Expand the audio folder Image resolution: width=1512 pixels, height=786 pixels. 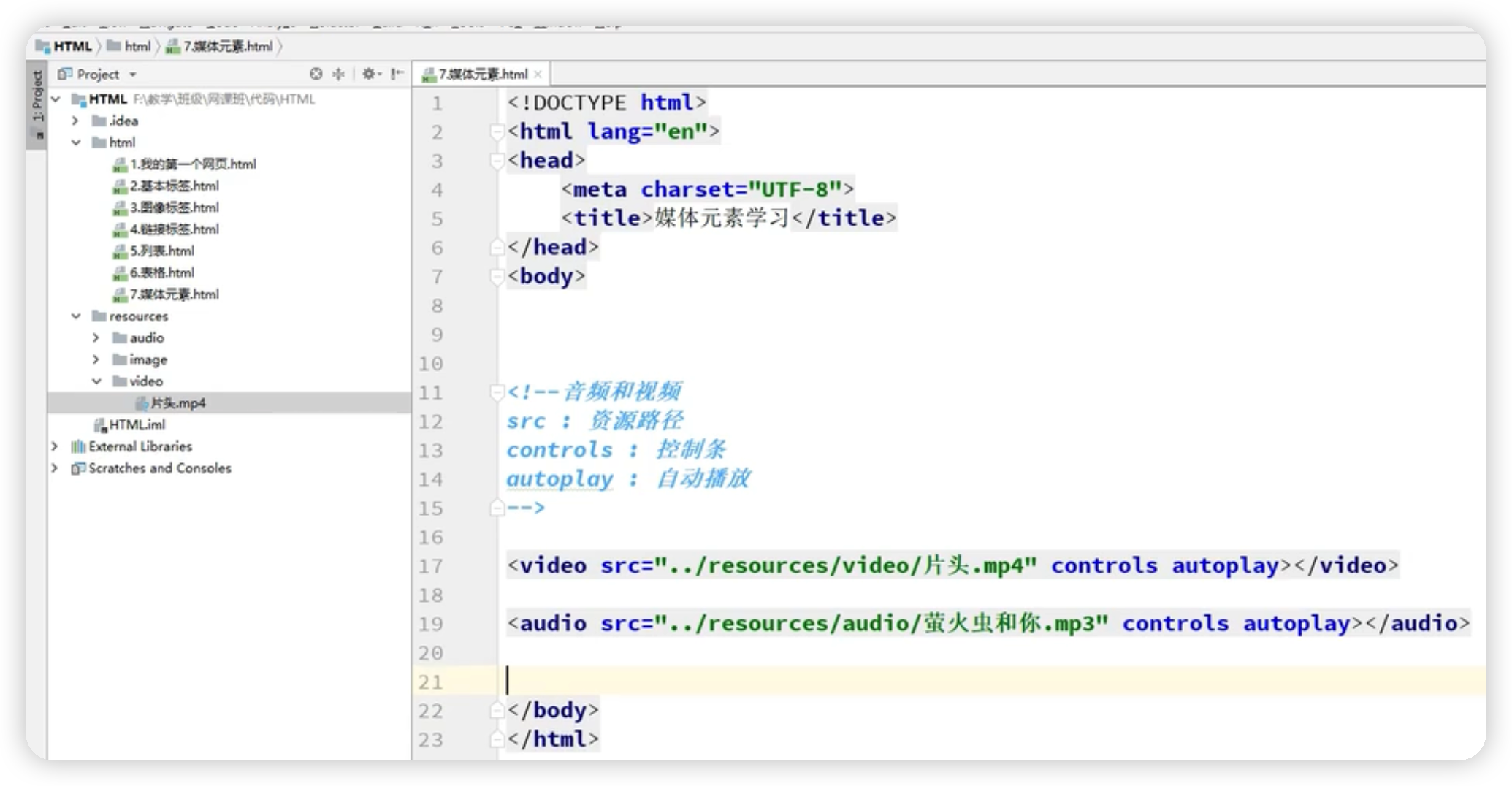96,337
